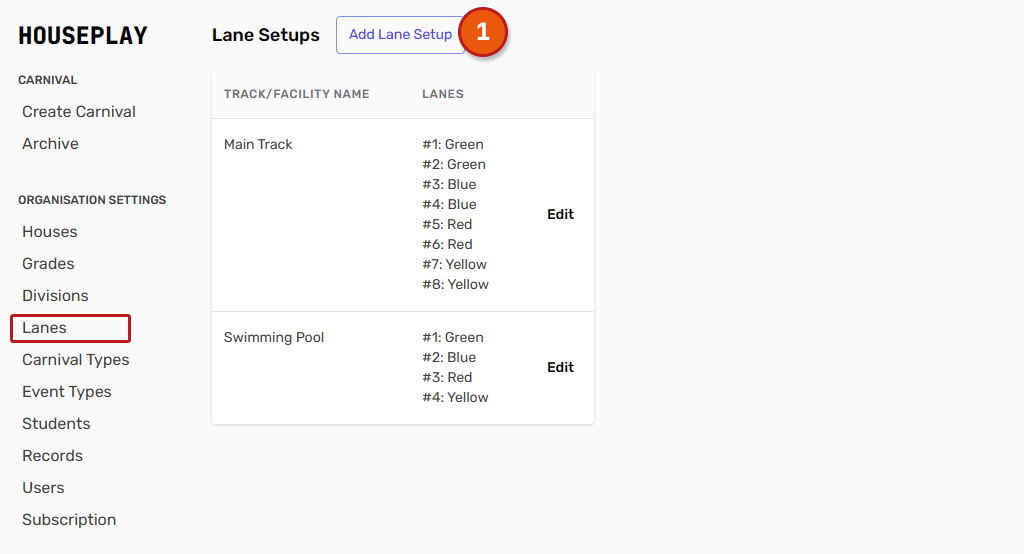Open the Students page
This screenshot has width=1024, height=554.
click(56, 424)
